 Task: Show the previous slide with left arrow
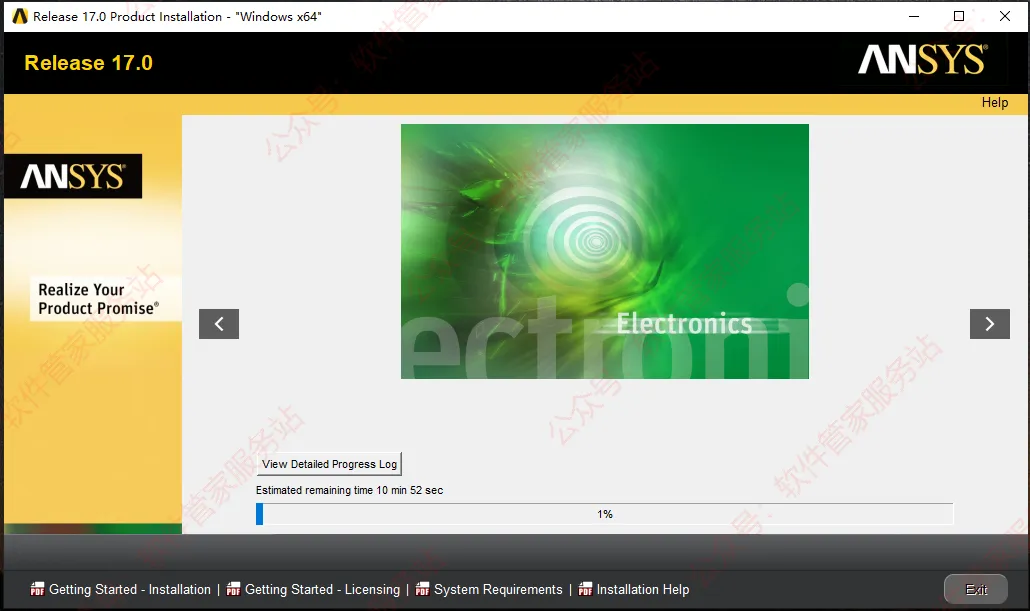[x=219, y=324]
